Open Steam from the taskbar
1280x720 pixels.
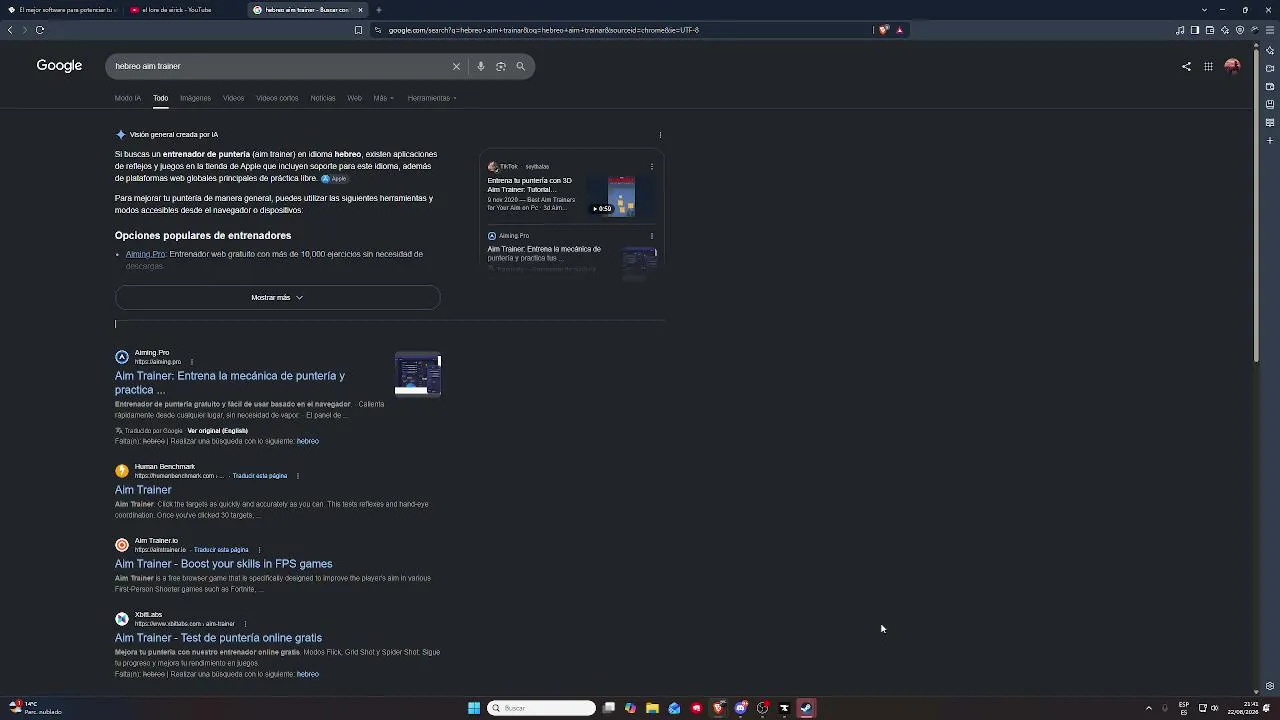[806, 708]
